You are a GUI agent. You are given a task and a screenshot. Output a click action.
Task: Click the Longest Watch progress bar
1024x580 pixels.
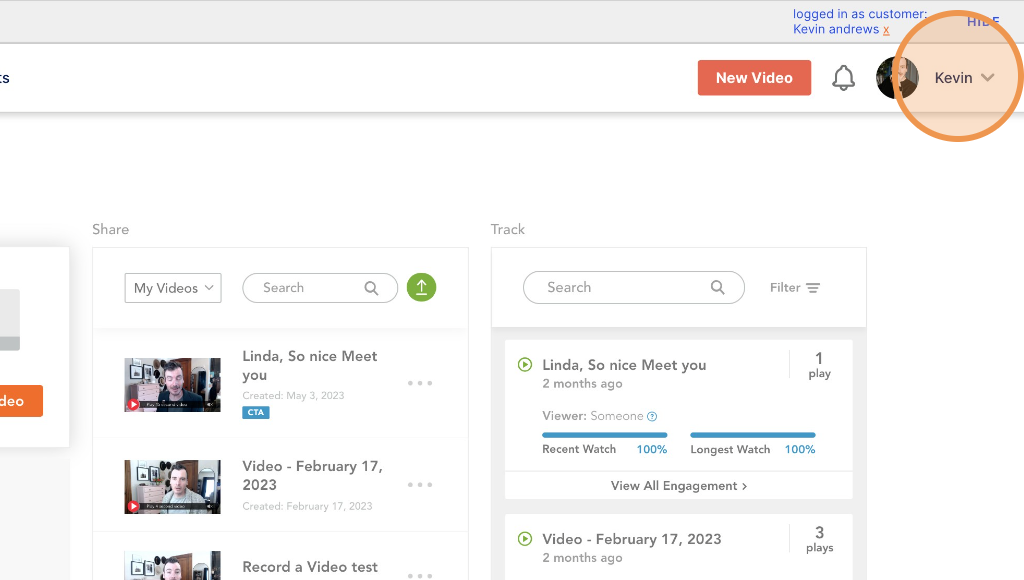(x=753, y=435)
